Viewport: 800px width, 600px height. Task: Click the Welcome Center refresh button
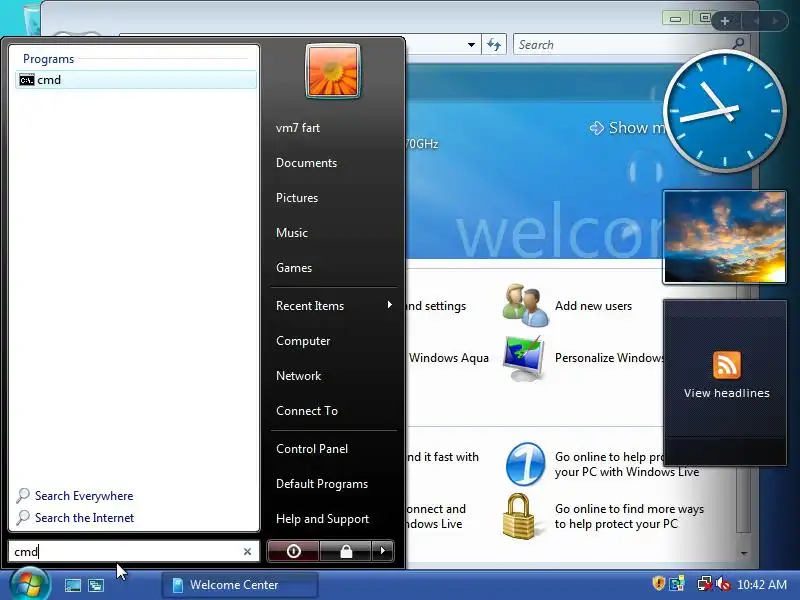coord(494,45)
